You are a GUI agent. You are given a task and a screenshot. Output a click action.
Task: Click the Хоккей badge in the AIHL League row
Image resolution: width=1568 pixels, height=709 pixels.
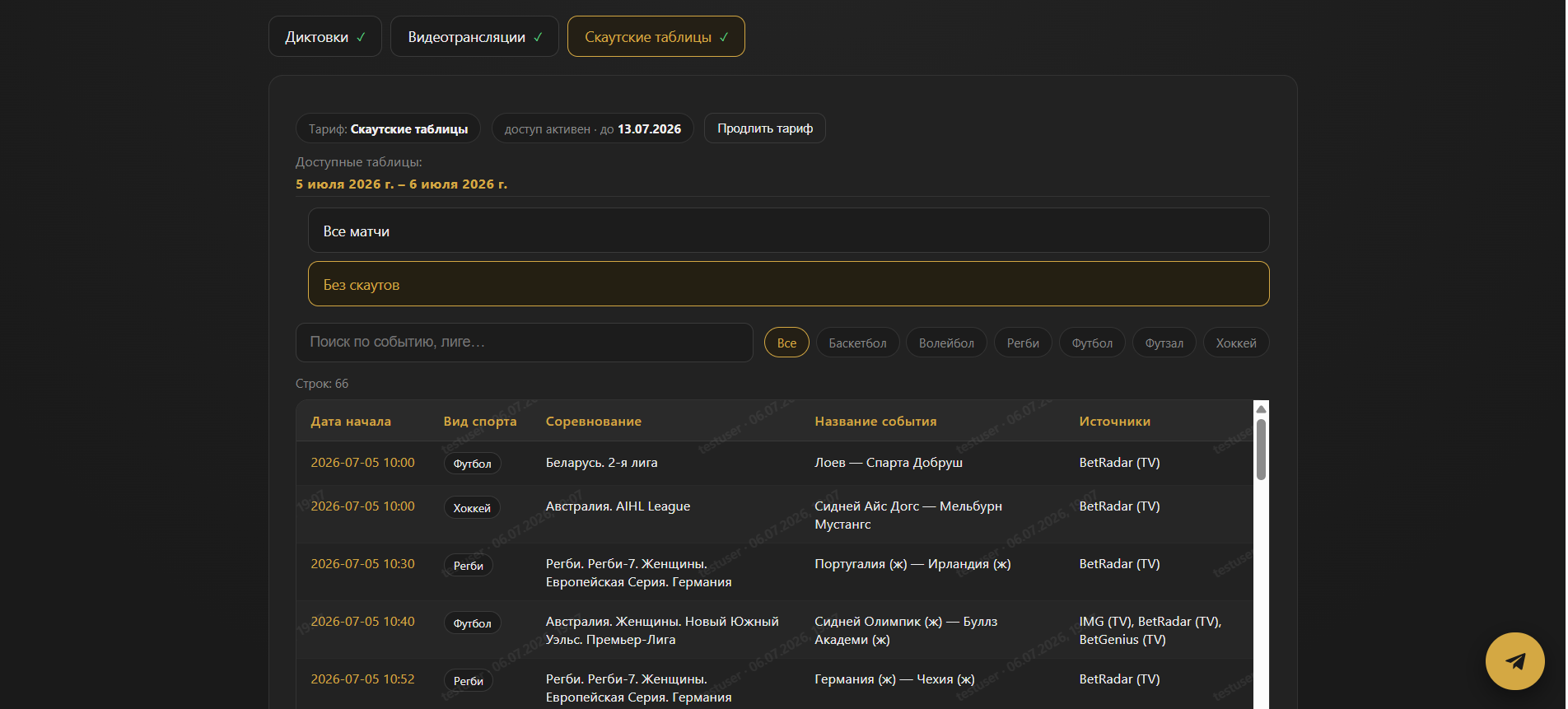coord(472,508)
